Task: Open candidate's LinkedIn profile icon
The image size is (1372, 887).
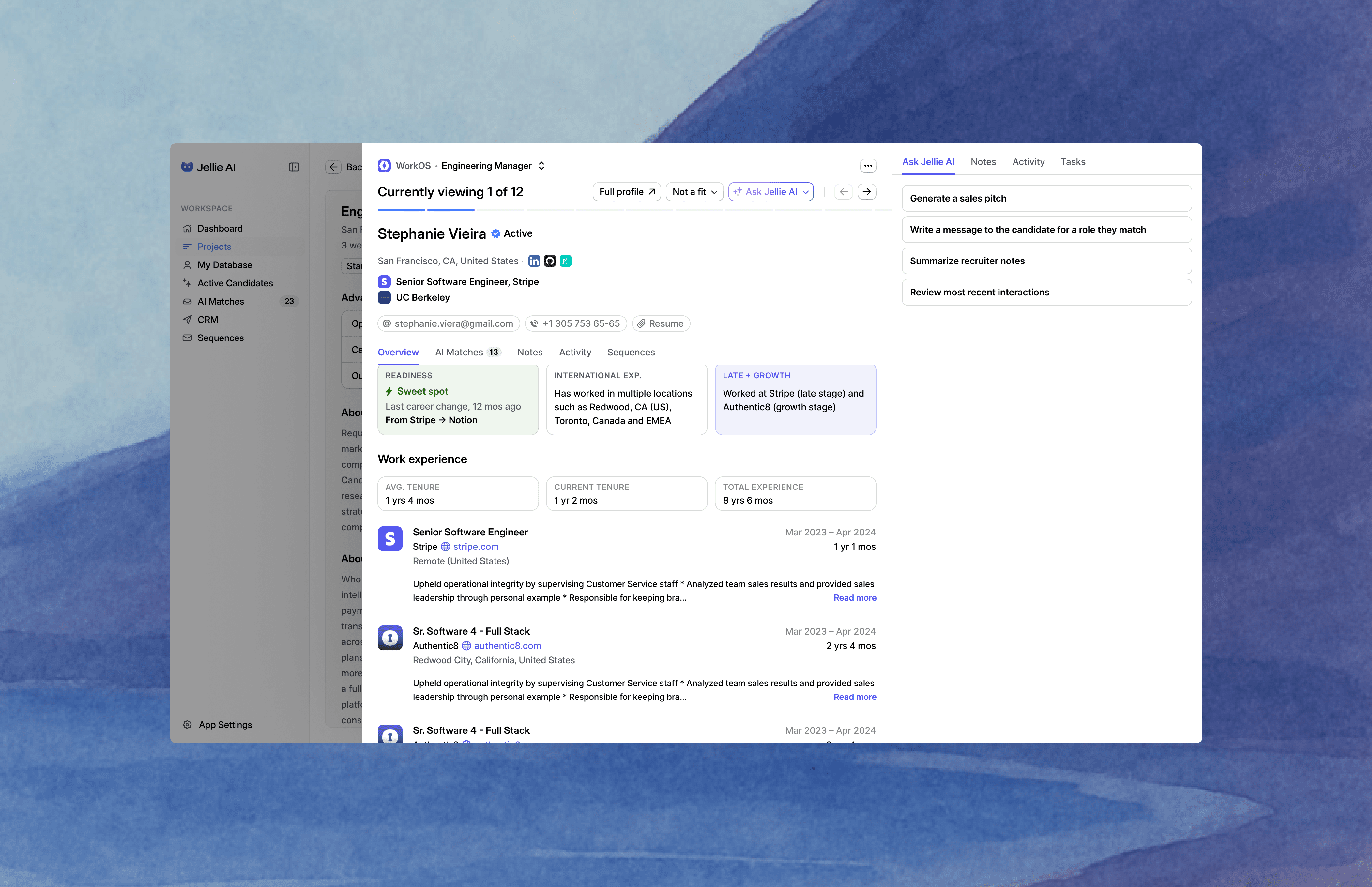Action: pyautogui.click(x=534, y=261)
